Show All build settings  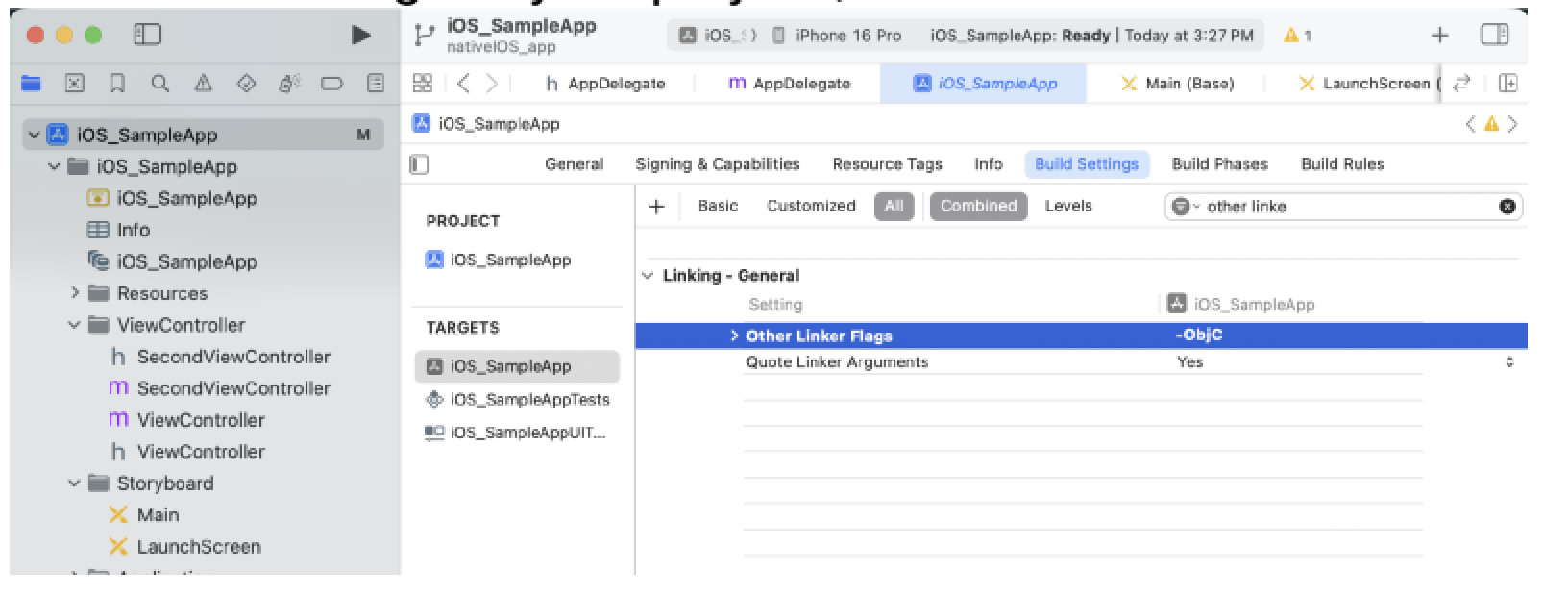point(894,206)
